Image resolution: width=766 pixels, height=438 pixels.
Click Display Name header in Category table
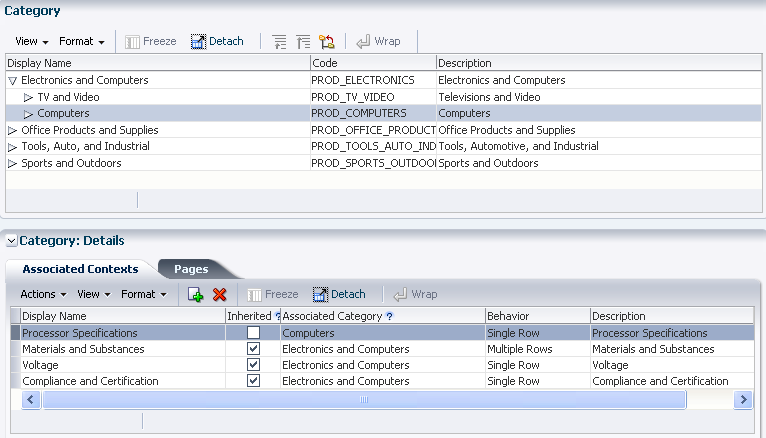[158, 63]
